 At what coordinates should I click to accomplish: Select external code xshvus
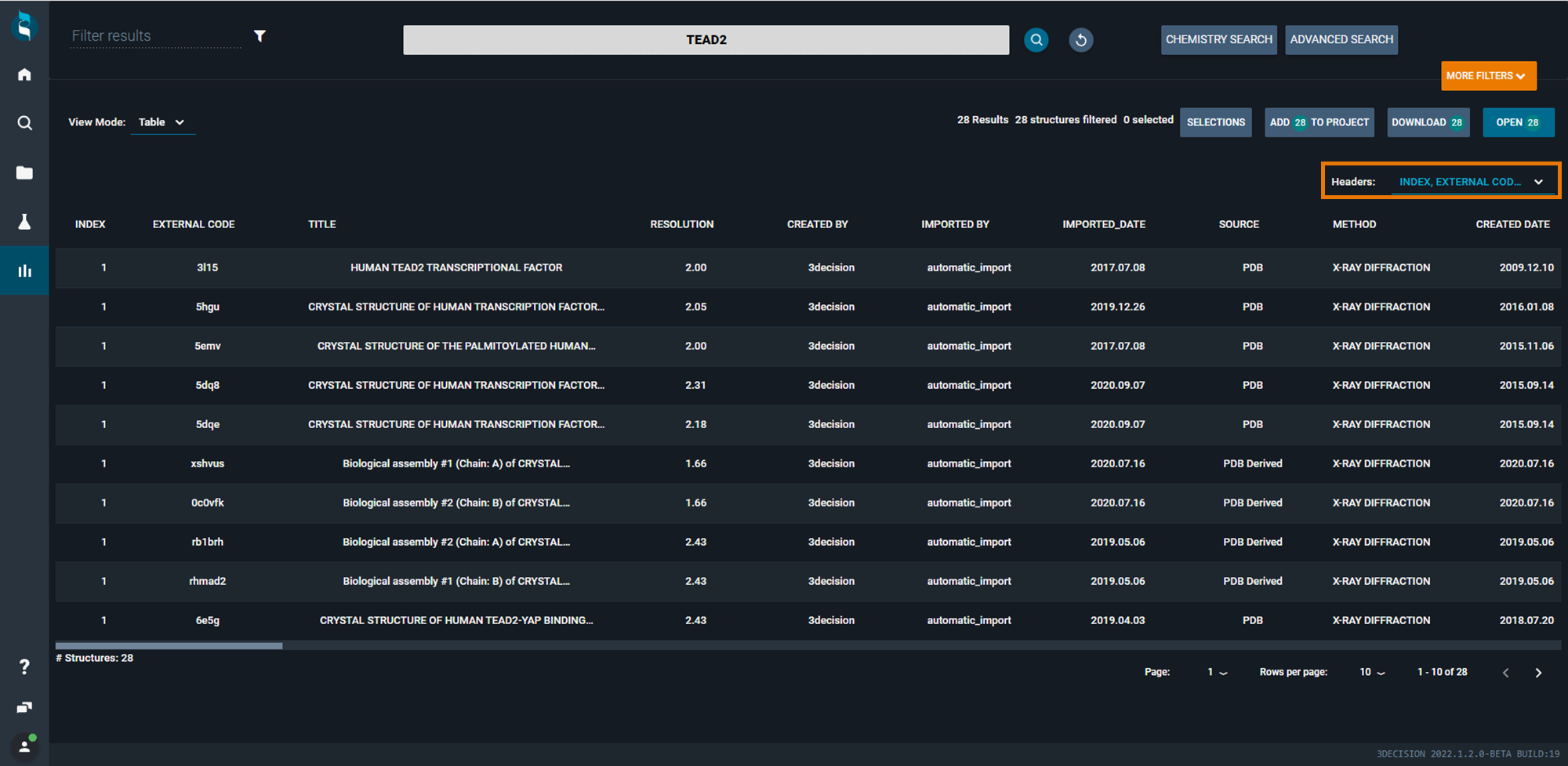point(208,464)
